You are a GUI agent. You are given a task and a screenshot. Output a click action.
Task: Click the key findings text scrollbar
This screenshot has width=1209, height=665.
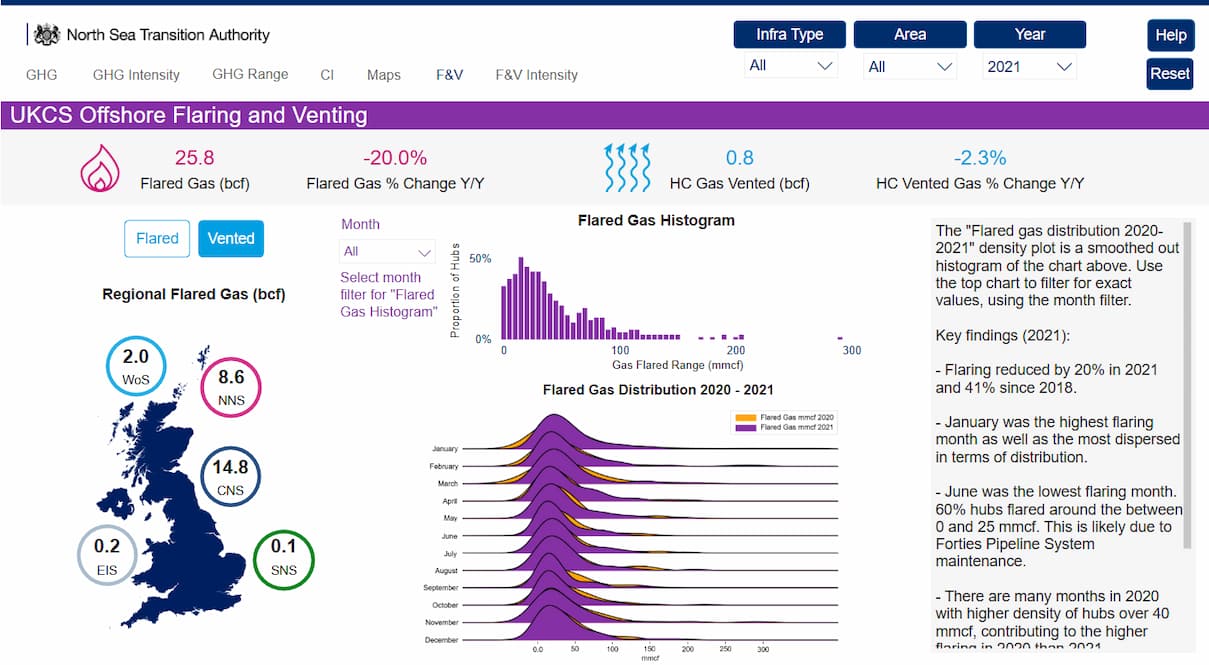click(1188, 385)
